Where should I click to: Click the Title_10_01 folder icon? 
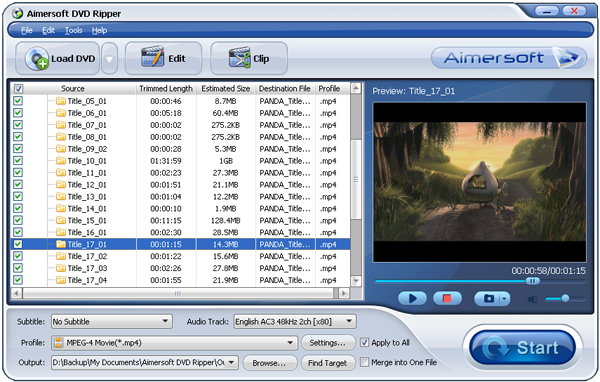(x=61, y=161)
